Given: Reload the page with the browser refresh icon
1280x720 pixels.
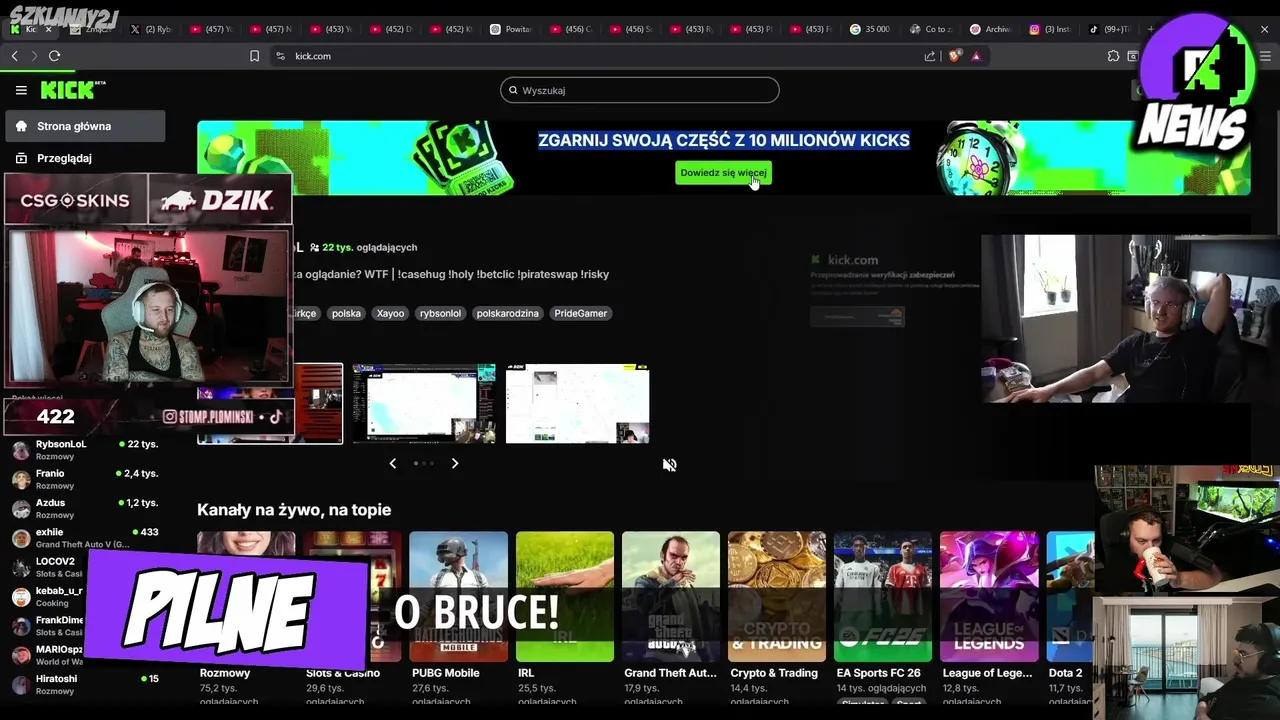Looking at the screenshot, I should (x=54, y=56).
